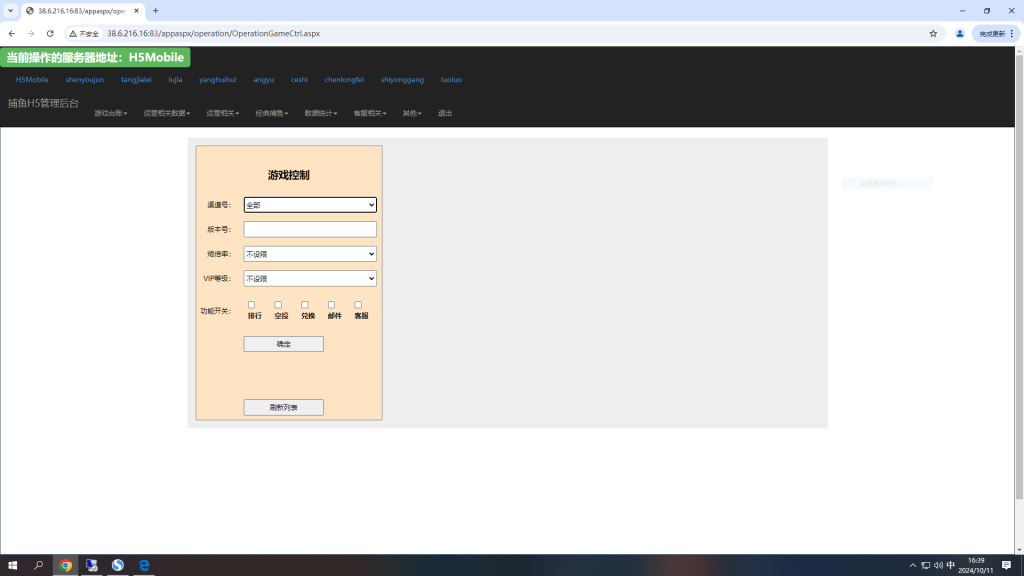Open the Chrome profile avatar icon

960,33
